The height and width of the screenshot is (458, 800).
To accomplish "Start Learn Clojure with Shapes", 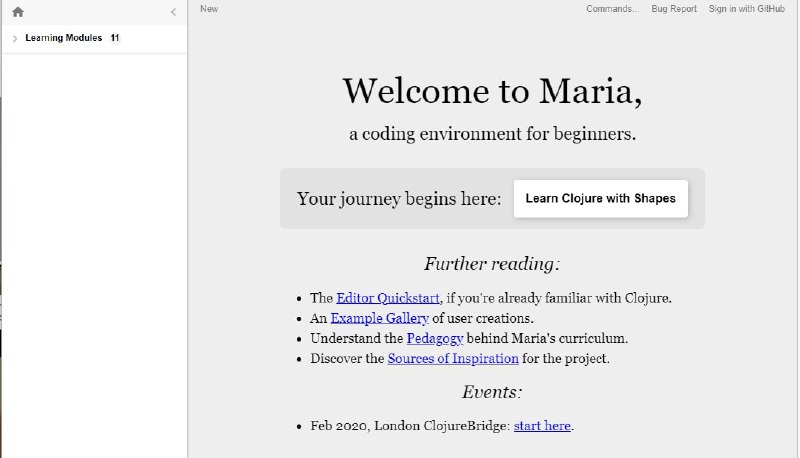I will pos(601,198).
